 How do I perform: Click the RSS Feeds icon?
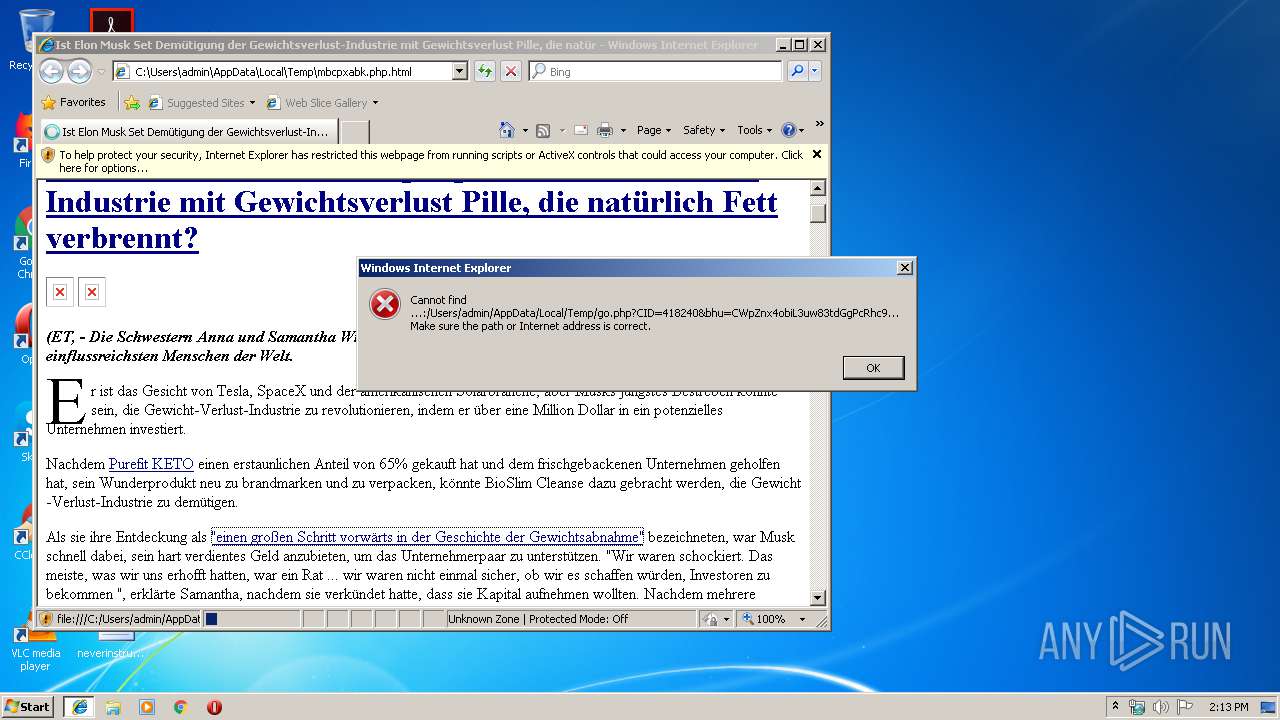(x=543, y=130)
